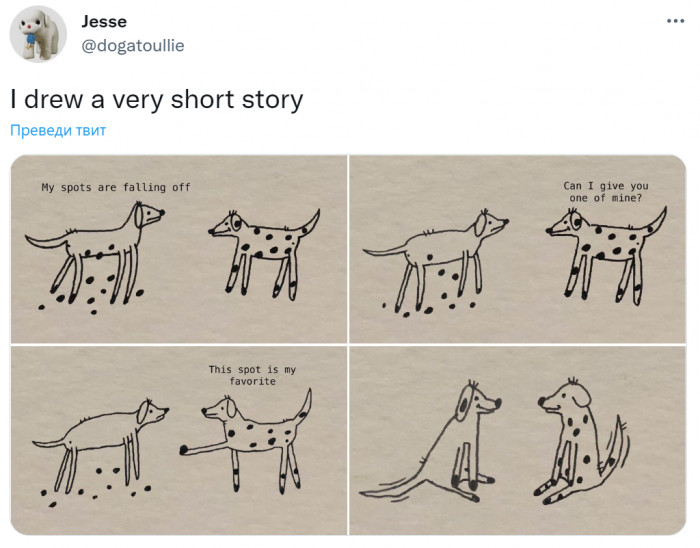The height and width of the screenshot is (548, 700).
Task: Click the spotless dog in the favorite spot panel
Action: (101, 444)
